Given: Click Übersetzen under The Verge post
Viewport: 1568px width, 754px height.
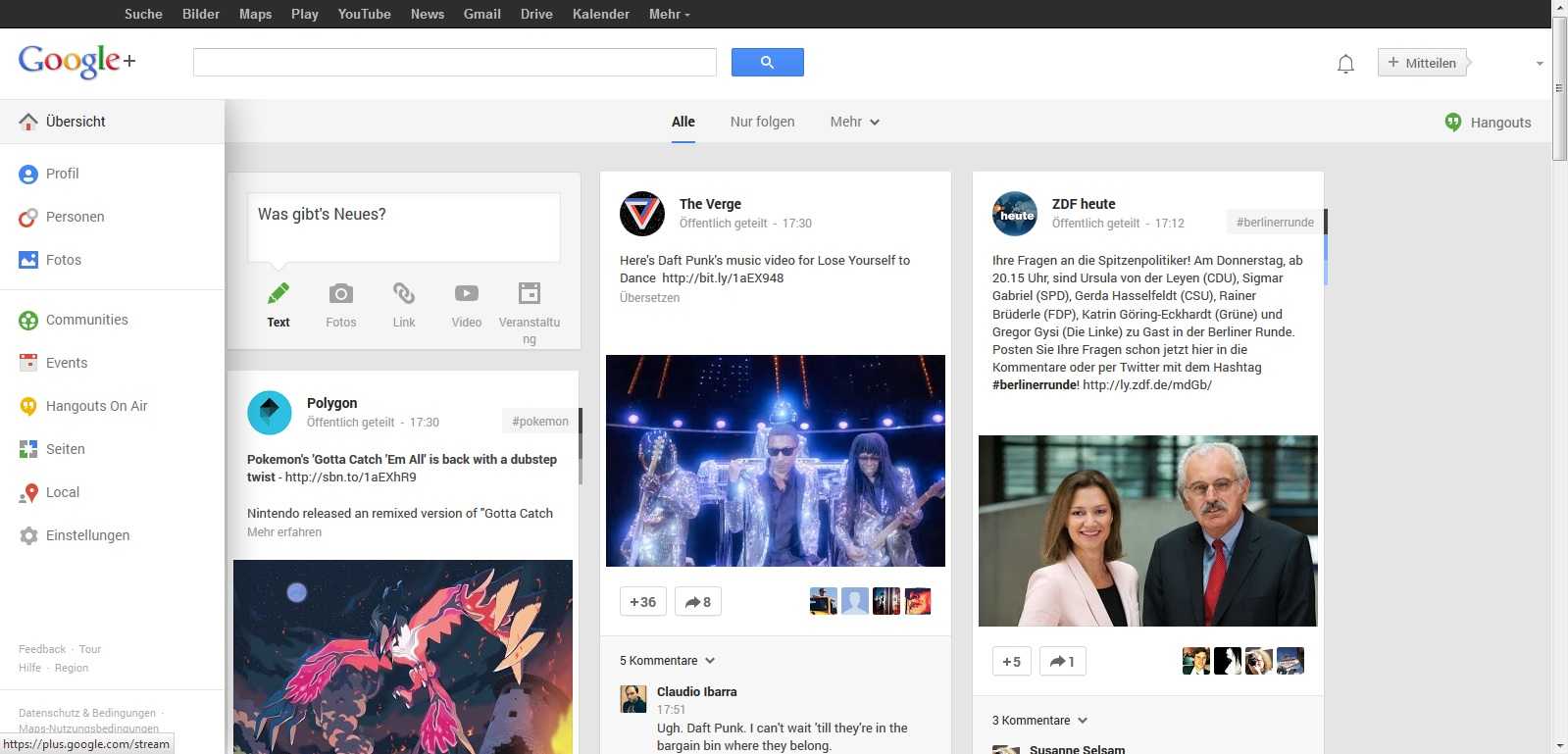Looking at the screenshot, I should (x=649, y=298).
